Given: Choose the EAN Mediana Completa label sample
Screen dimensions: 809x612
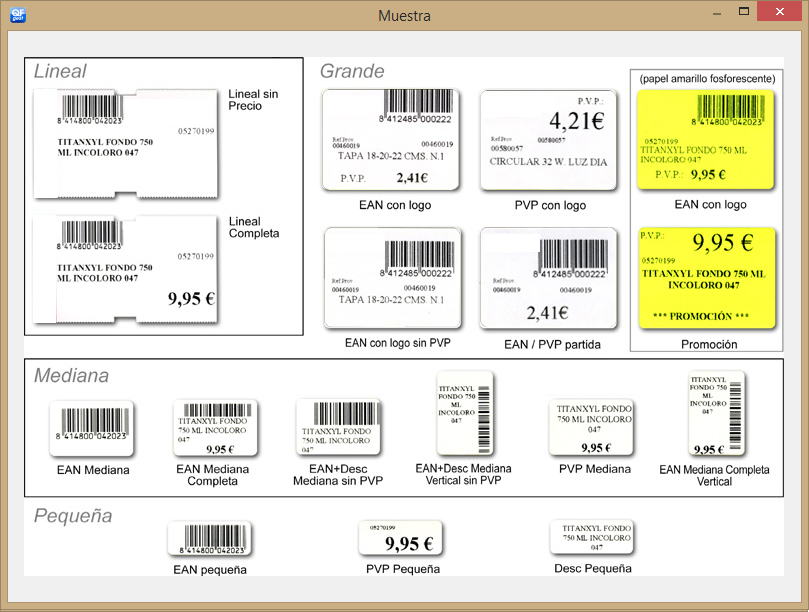Looking at the screenshot, I should [x=215, y=427].
